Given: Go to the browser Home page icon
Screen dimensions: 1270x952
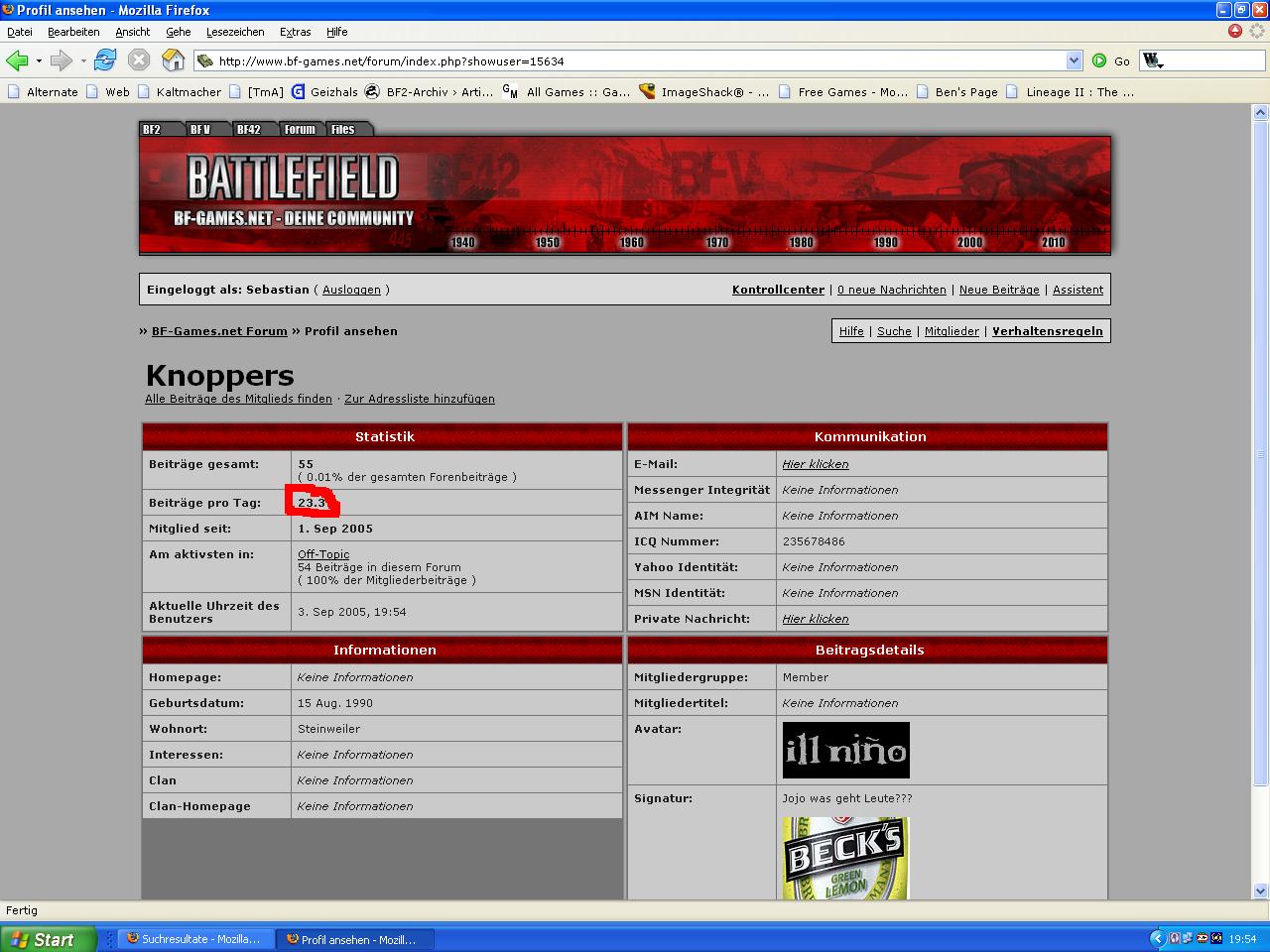Looking at the screenshot, I should click(x=174, y=60).
